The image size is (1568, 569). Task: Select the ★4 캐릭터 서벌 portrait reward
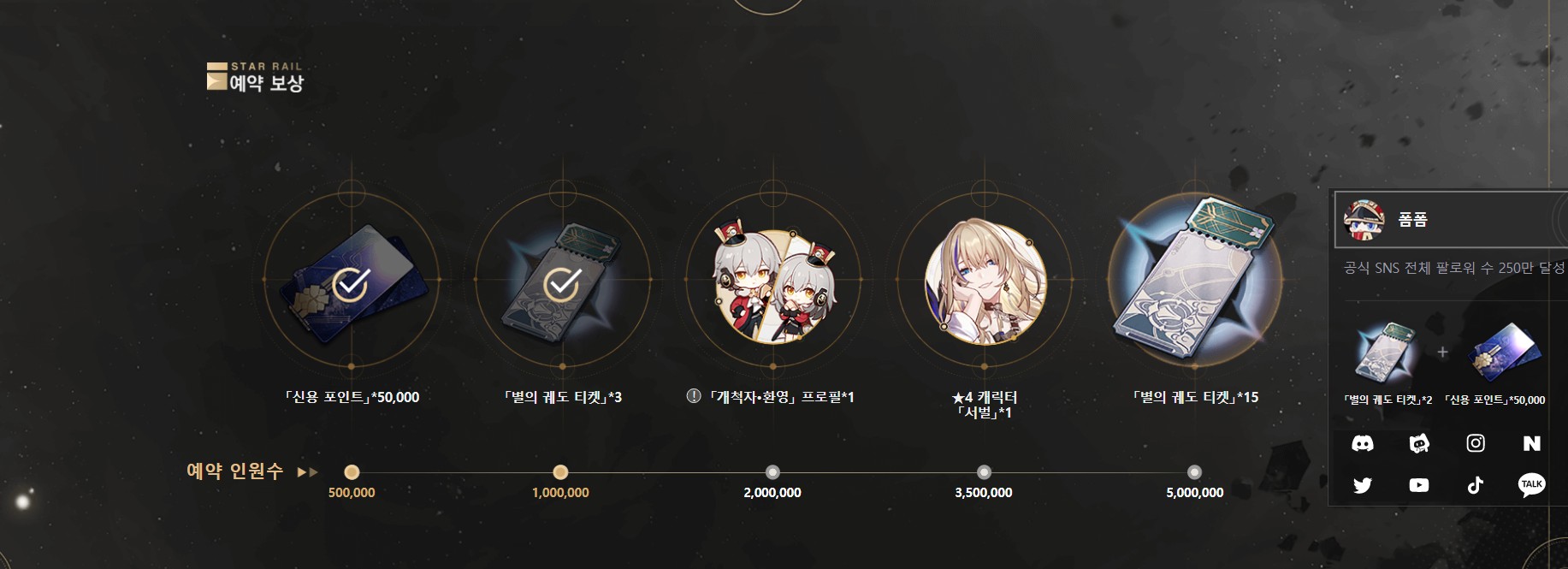point(985,281)
